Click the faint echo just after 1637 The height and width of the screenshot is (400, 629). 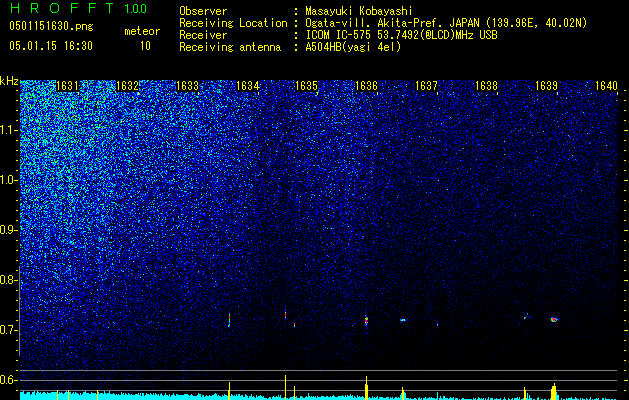(x=437, y=324)
